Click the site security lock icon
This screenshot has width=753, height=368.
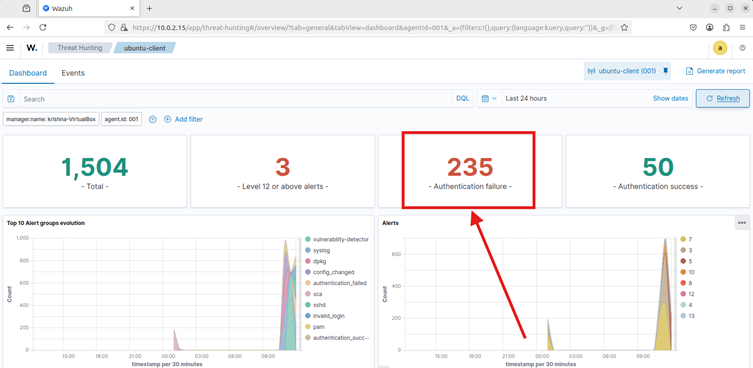pos(123,27)
